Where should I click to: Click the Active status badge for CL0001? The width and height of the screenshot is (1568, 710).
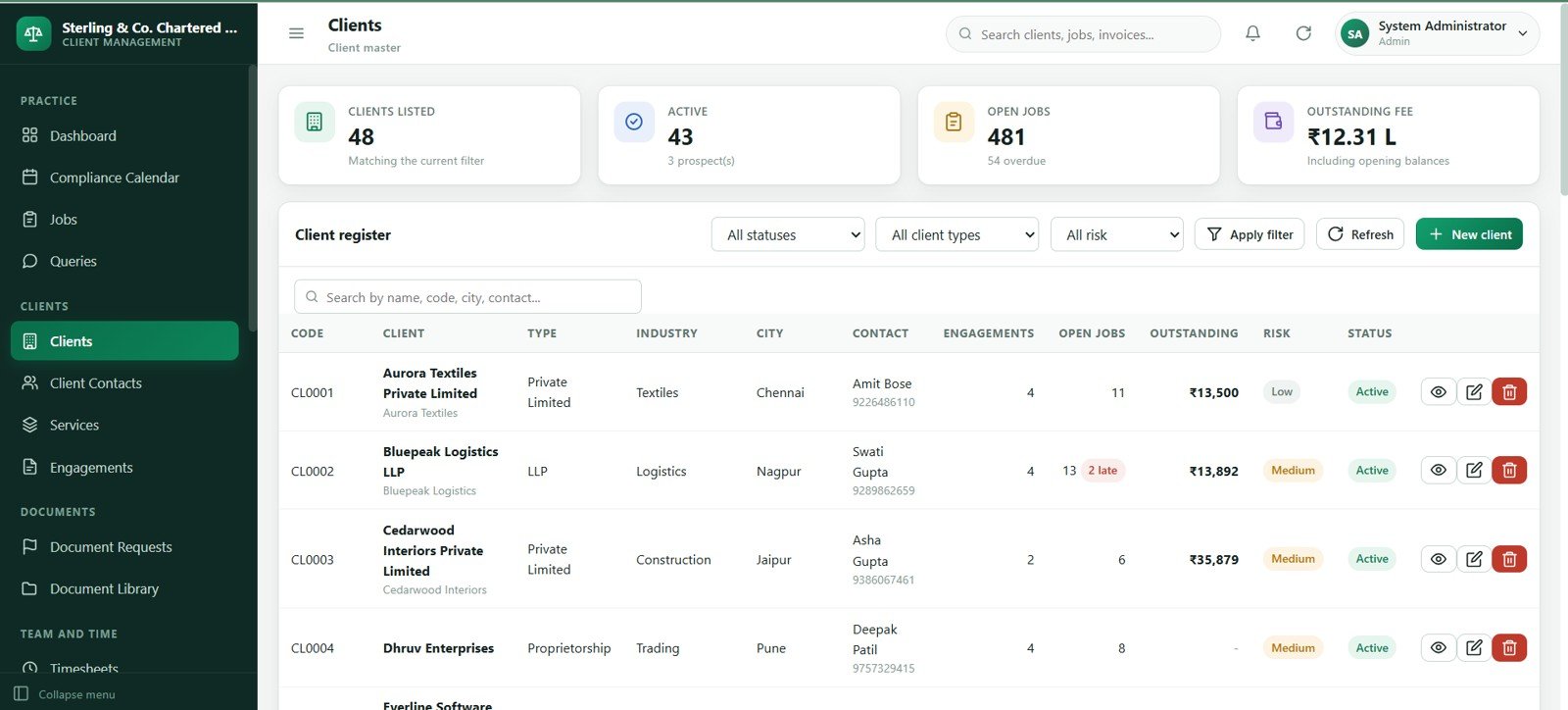[1372, 392]
